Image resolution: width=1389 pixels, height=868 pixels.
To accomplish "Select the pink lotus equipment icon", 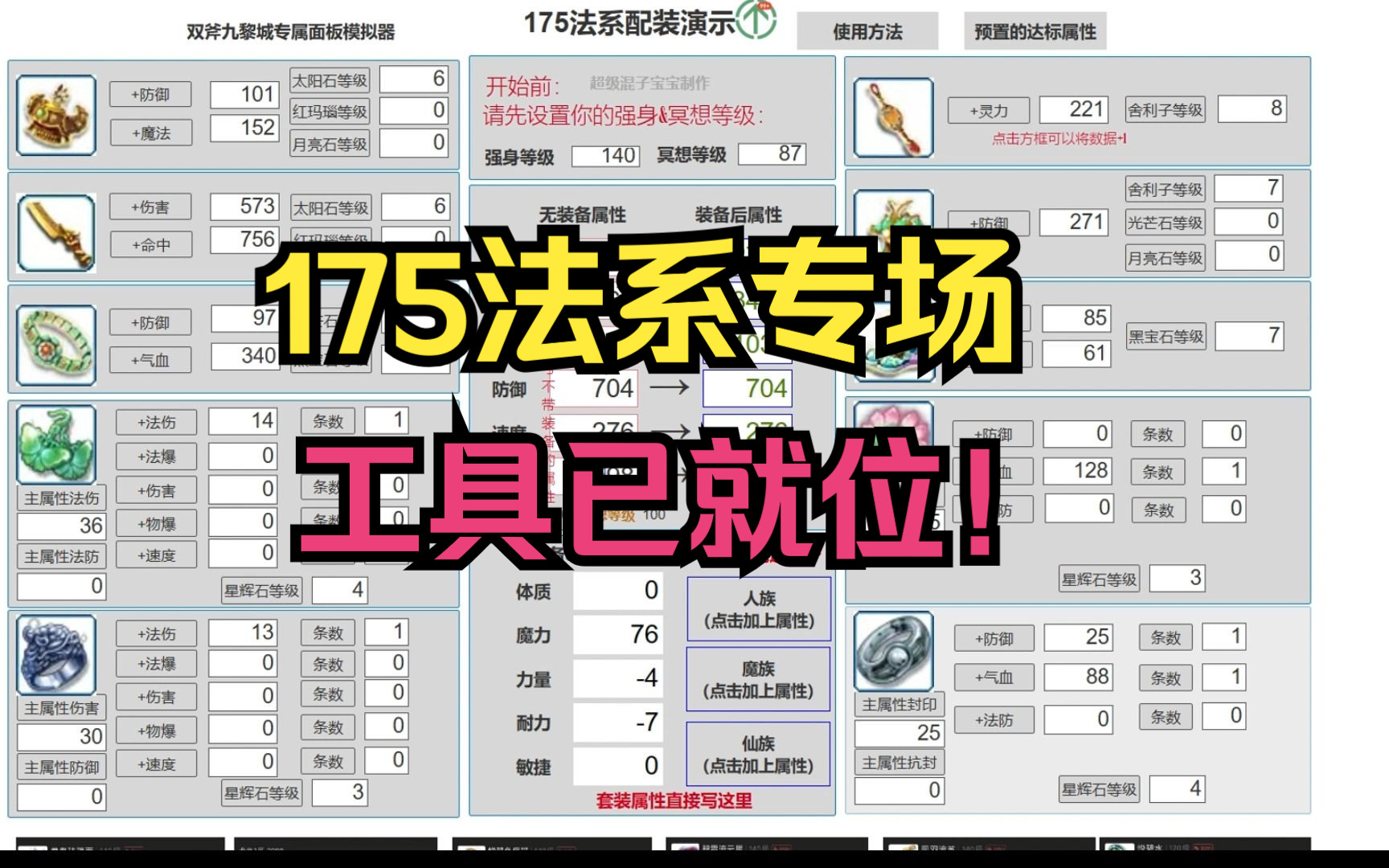I will [x=895, y=446].
